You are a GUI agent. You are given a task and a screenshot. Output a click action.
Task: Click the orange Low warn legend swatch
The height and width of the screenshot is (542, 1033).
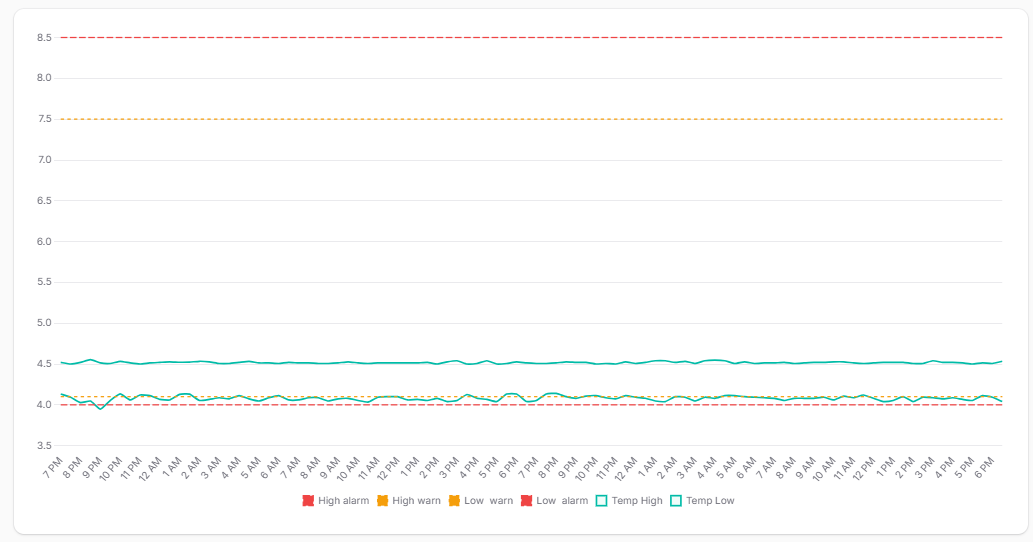tap(454, 500)
